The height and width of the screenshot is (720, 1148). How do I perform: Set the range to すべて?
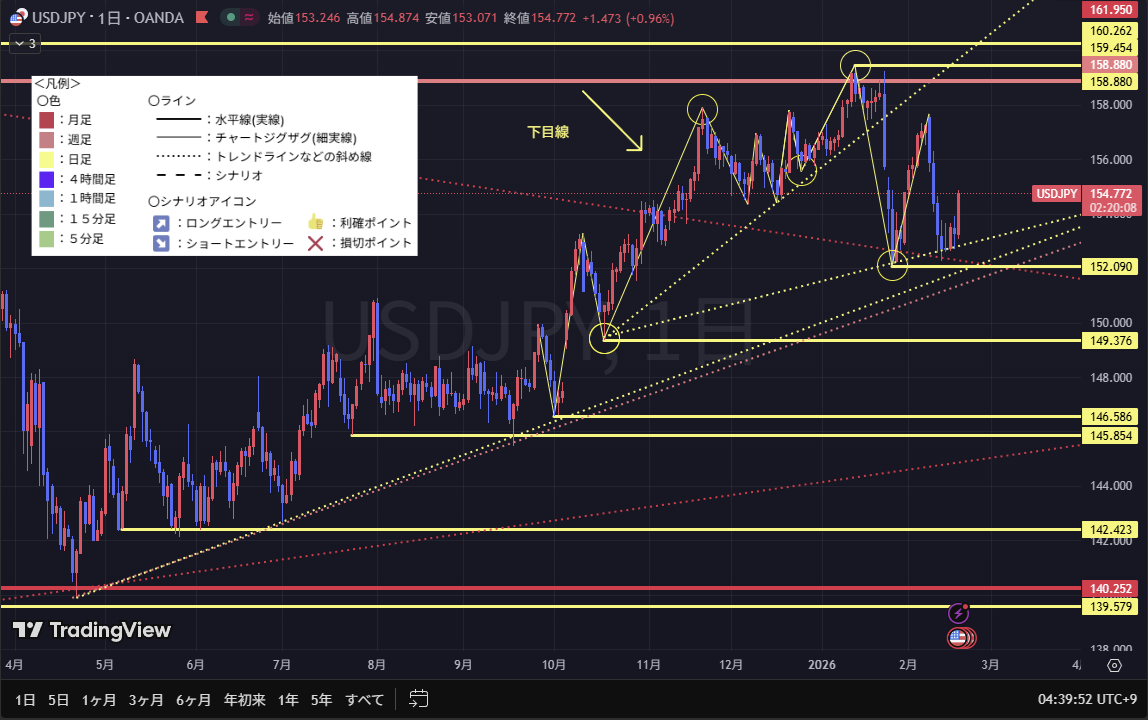pyautogui.click(x=364, y=699)
